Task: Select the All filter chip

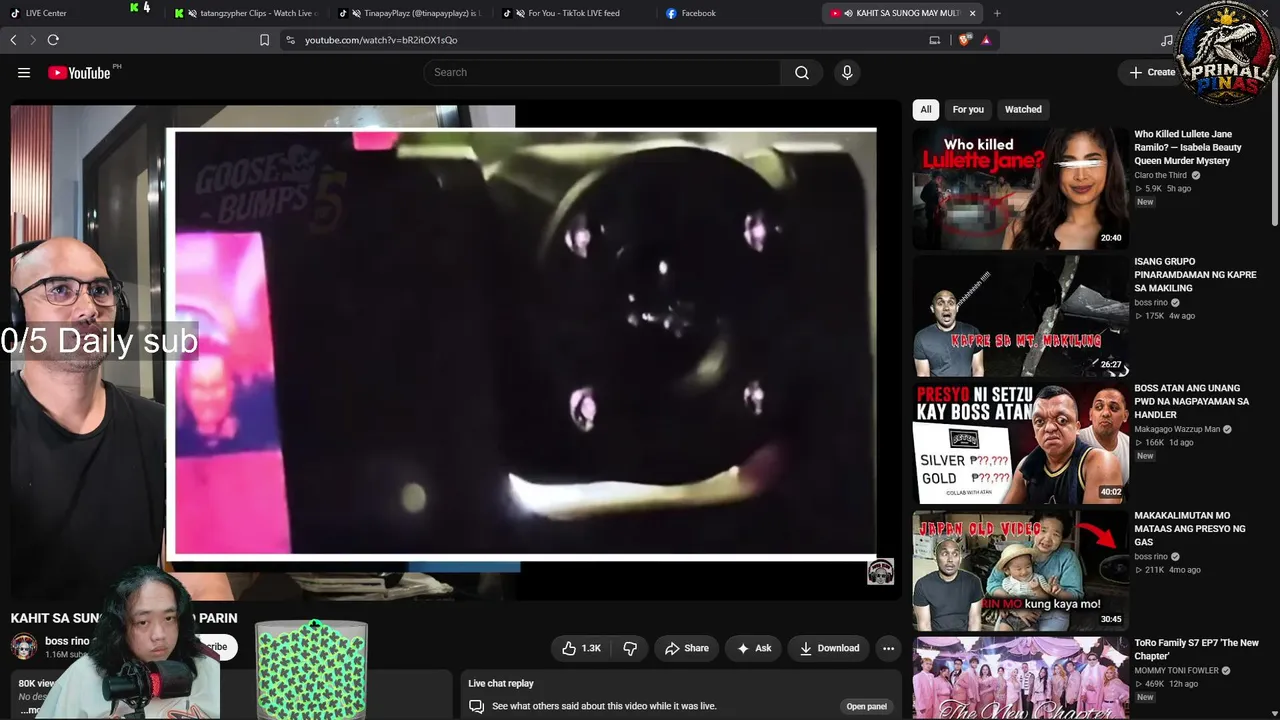Action: [926, 109]
